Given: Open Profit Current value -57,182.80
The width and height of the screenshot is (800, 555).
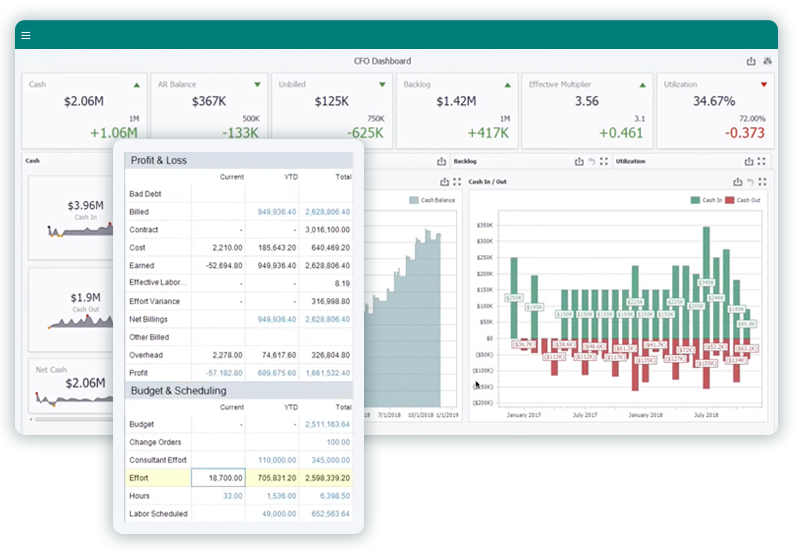Looking at the screenshot, I should (x=224, y=373).
